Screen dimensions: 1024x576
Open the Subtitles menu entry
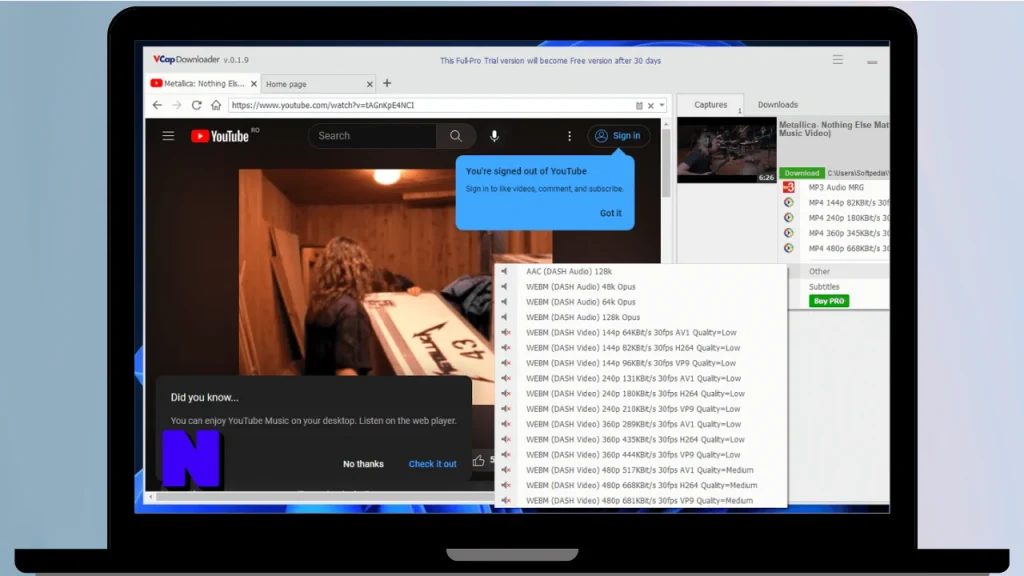824,287
